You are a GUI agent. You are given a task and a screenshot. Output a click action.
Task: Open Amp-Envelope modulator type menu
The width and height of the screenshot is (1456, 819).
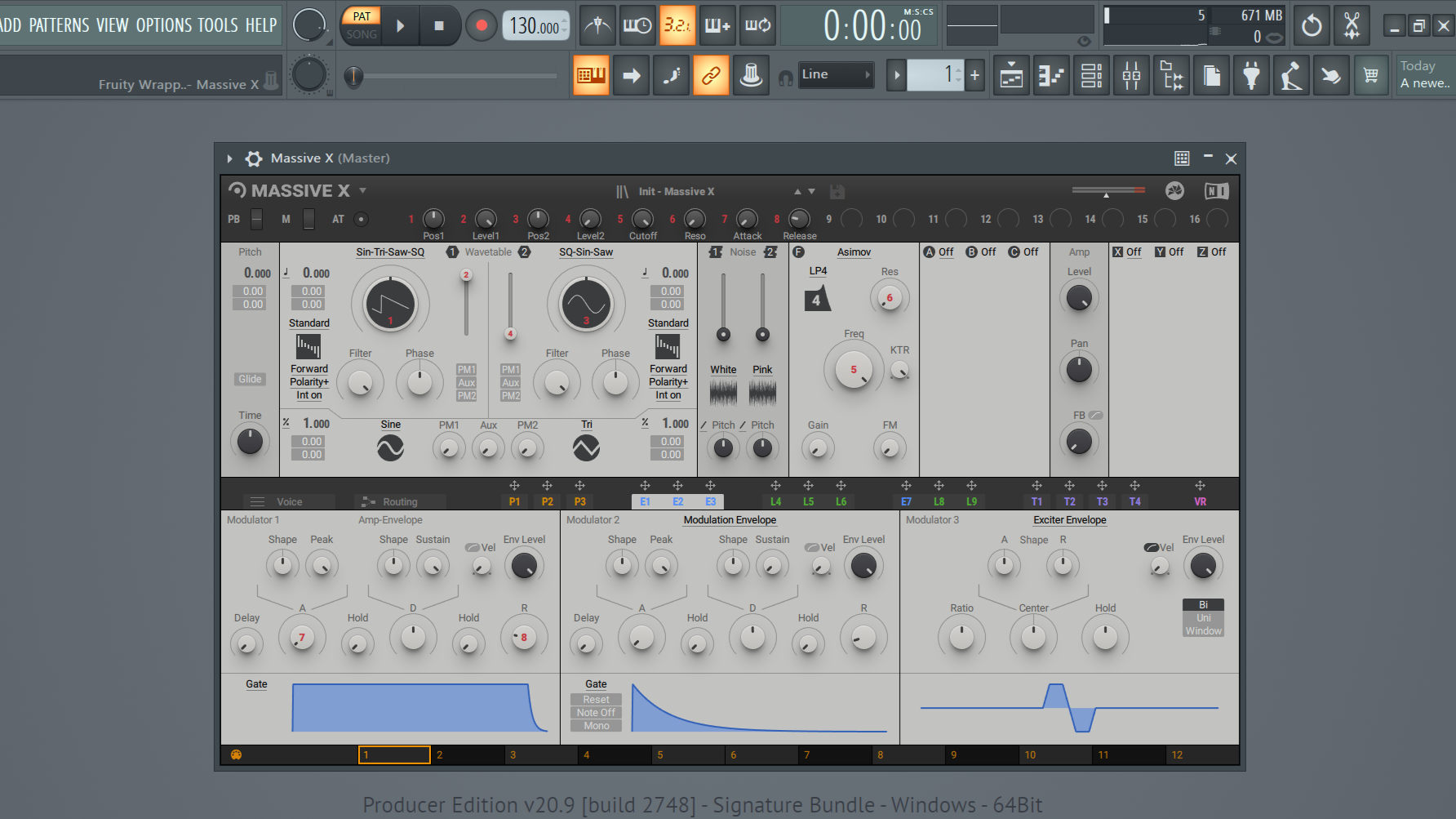coord(390,520)
